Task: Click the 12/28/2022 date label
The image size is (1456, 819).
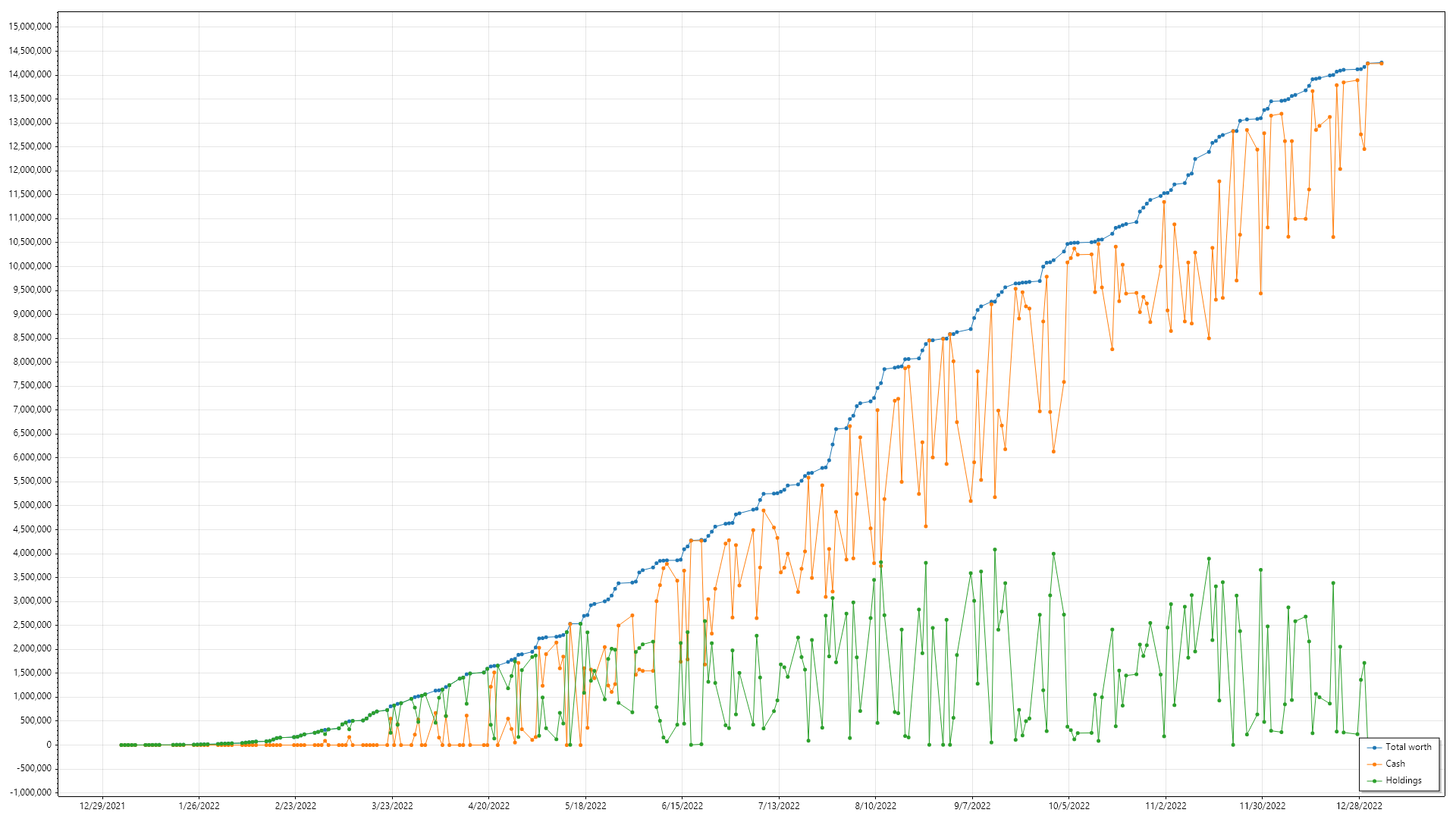Action: tap(1359, 806)
